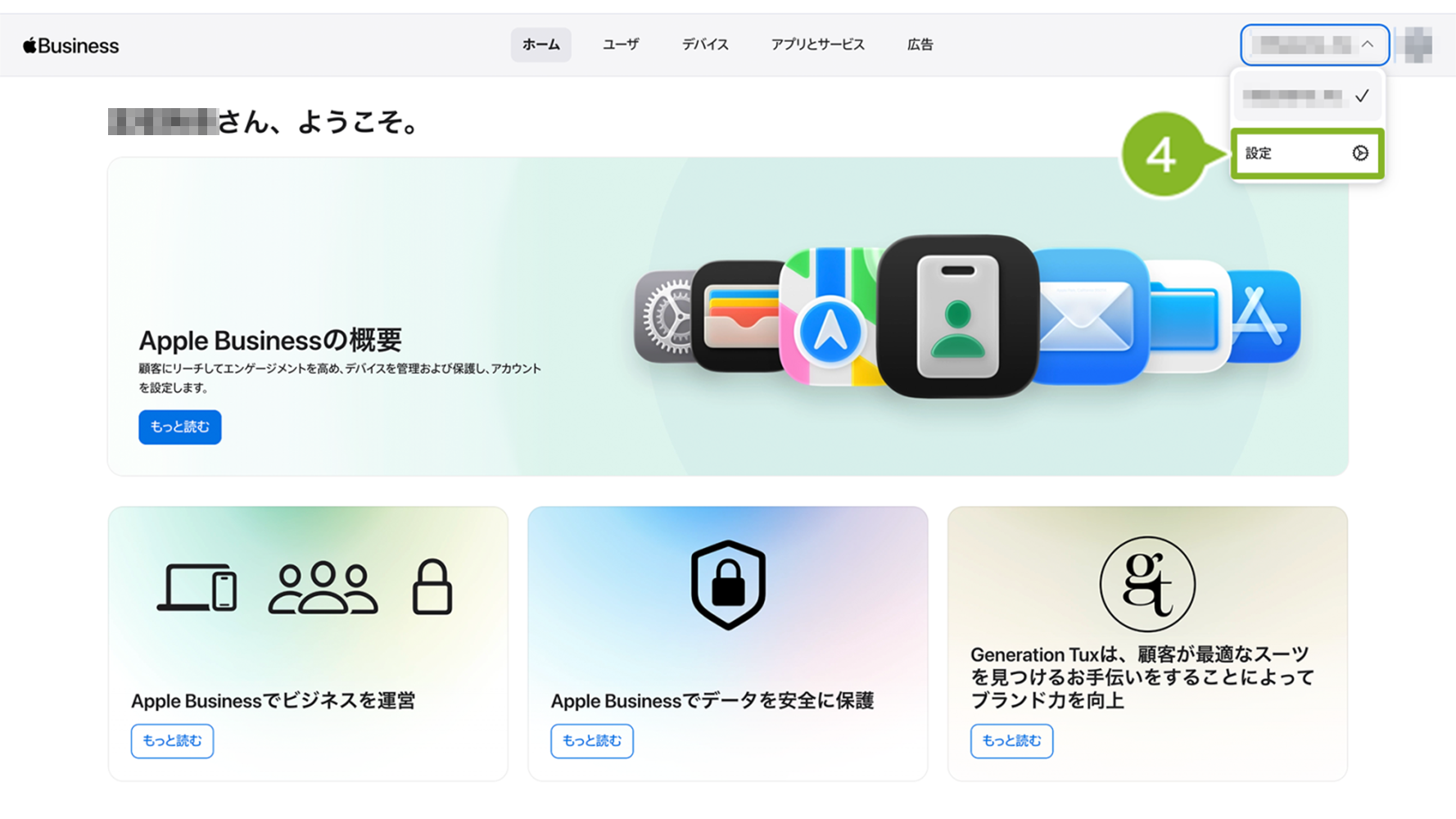The width and height of the screenshot is (1456, 819).
Task: Click the shield with lock icon
Action: click(728, 585)
